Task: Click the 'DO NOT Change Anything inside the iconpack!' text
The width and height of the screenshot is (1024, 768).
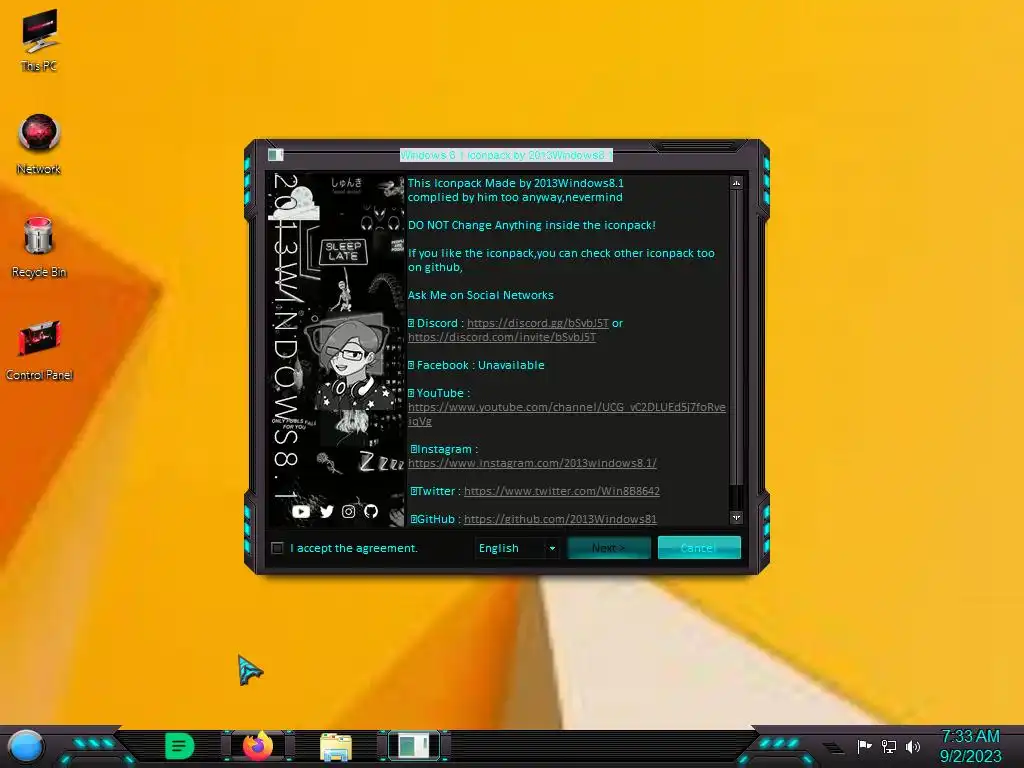Action: coord(532,225)
